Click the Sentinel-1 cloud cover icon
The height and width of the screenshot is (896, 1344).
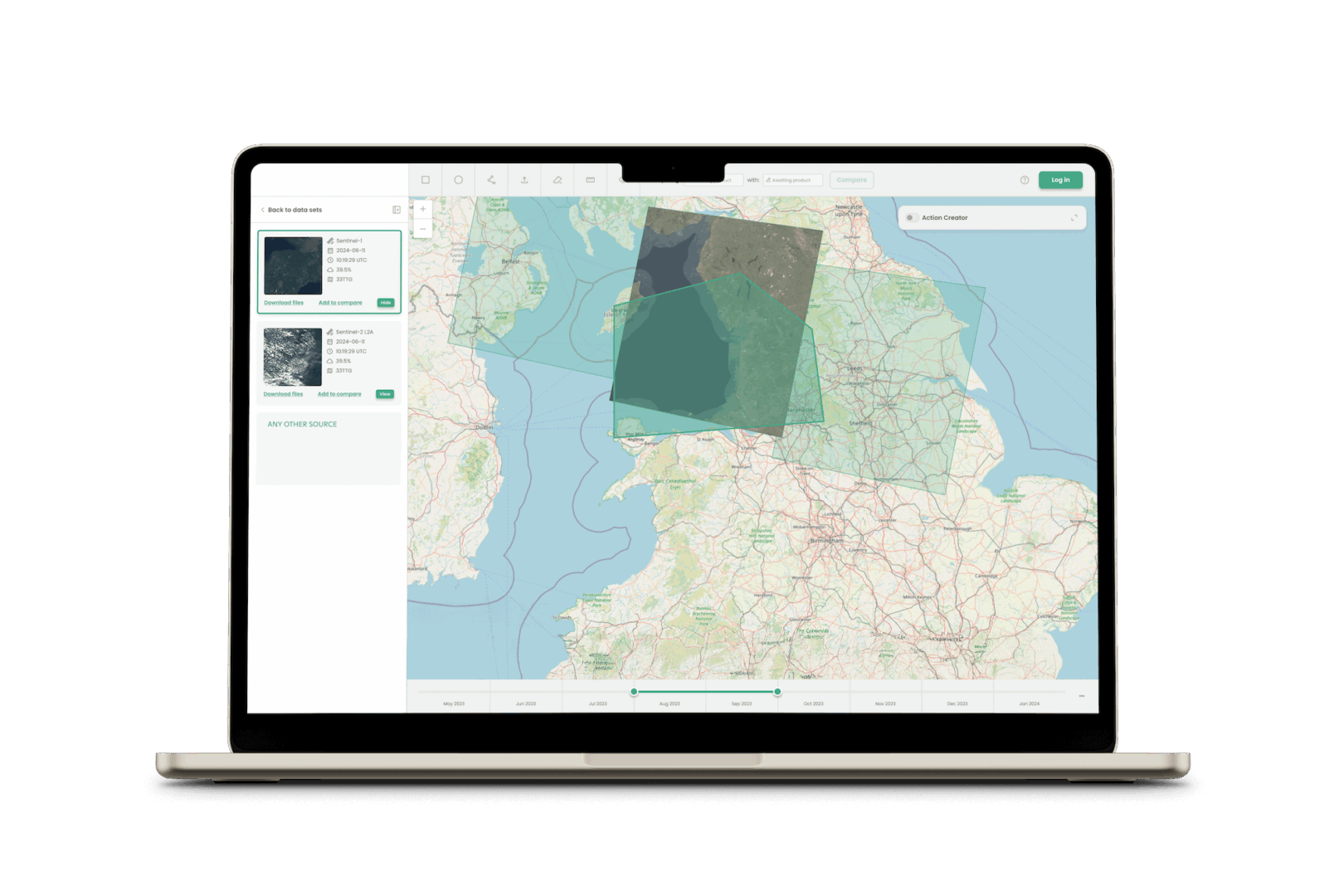[x=330, y=270]
